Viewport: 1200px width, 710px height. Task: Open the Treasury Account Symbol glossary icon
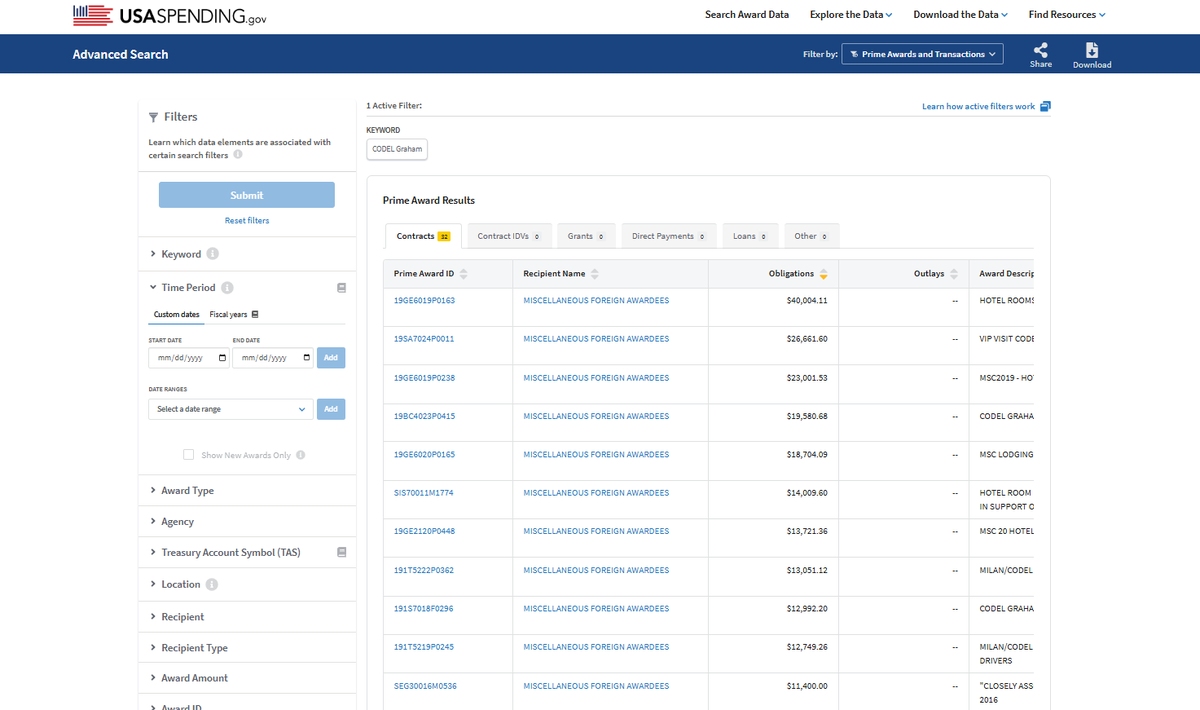click(341, 552)
